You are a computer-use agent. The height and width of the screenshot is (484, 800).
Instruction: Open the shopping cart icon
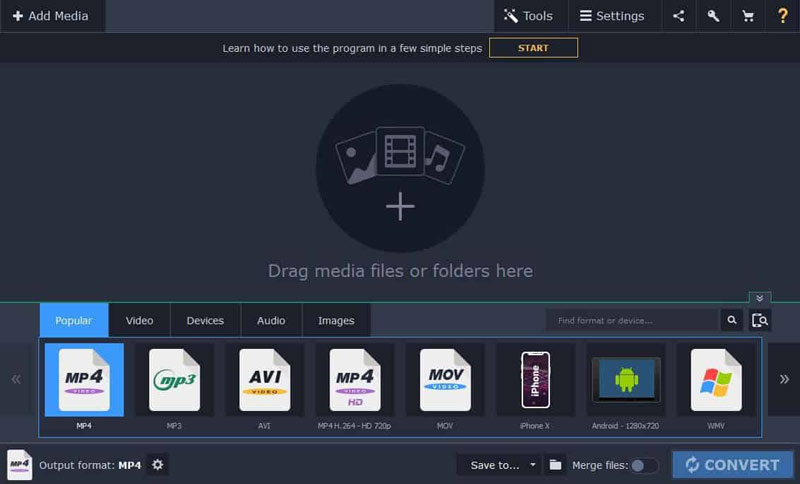748,16
